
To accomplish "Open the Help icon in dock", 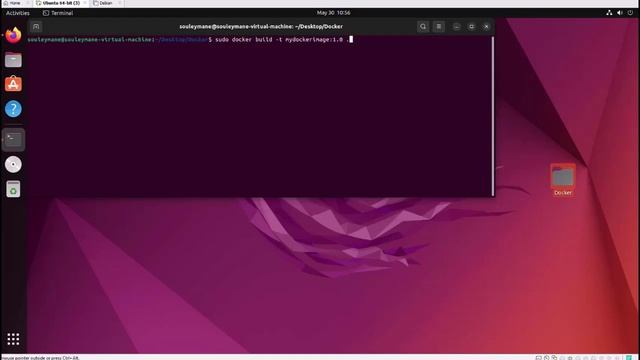I will click(13, 109).
